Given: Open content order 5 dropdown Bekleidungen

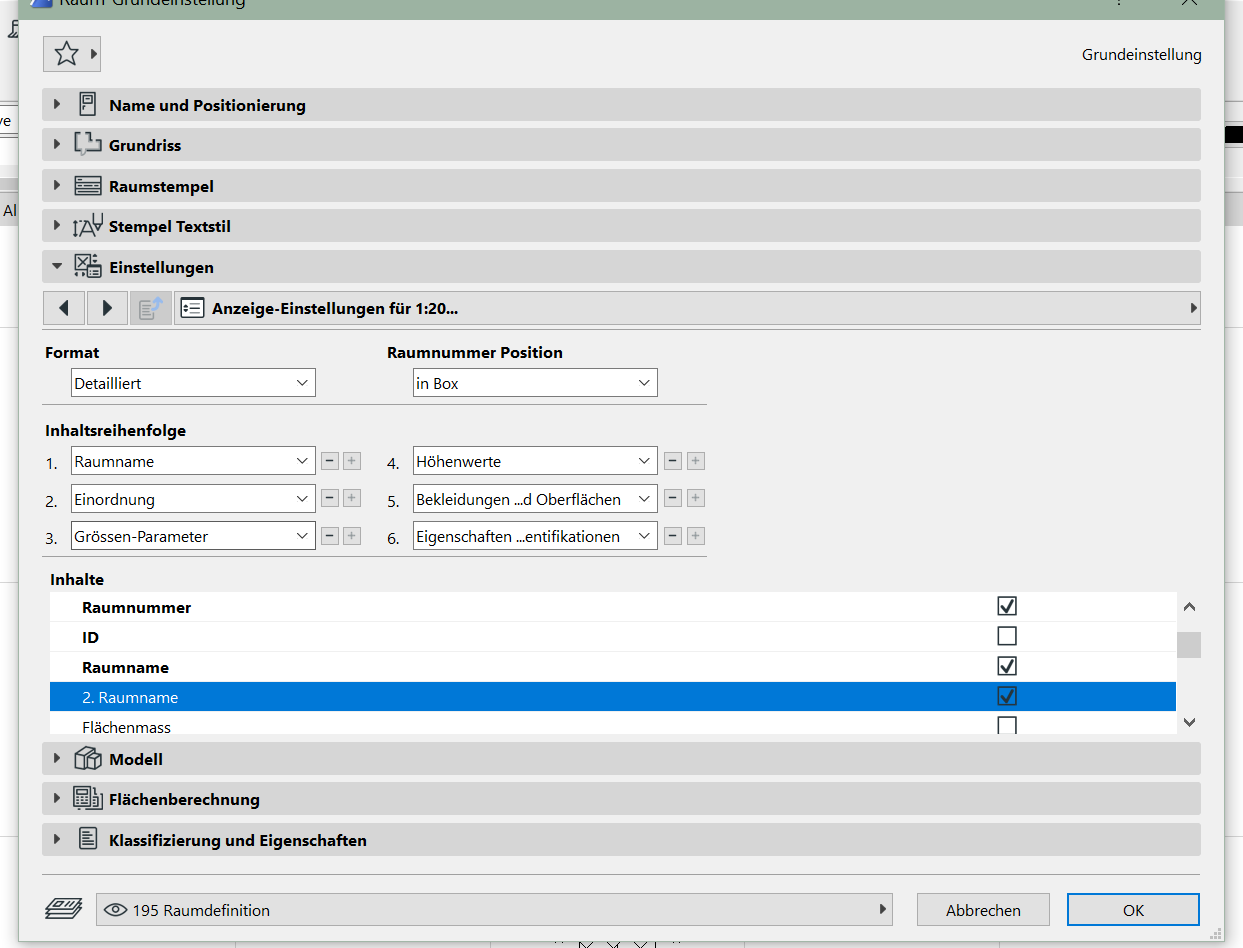Looking at the screenshot, I should [535, 498].
